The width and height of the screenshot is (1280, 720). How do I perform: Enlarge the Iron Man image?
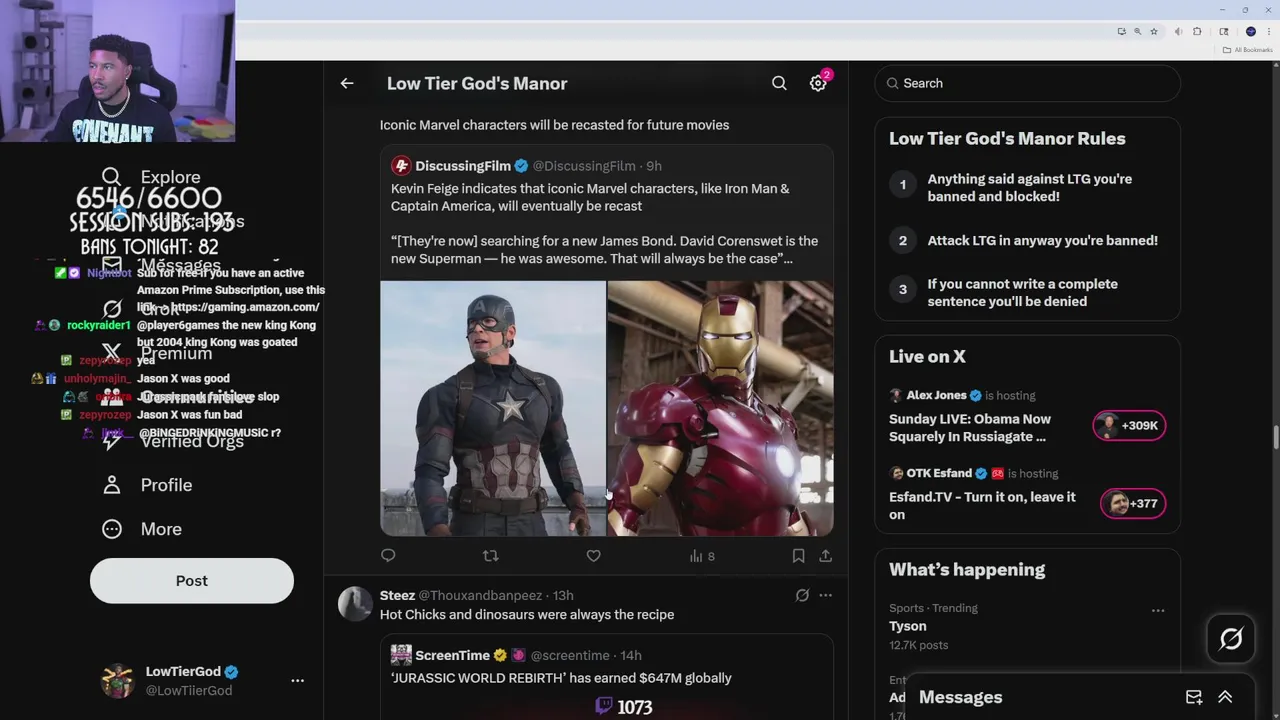pyautogui.click(x=720, y=408)
